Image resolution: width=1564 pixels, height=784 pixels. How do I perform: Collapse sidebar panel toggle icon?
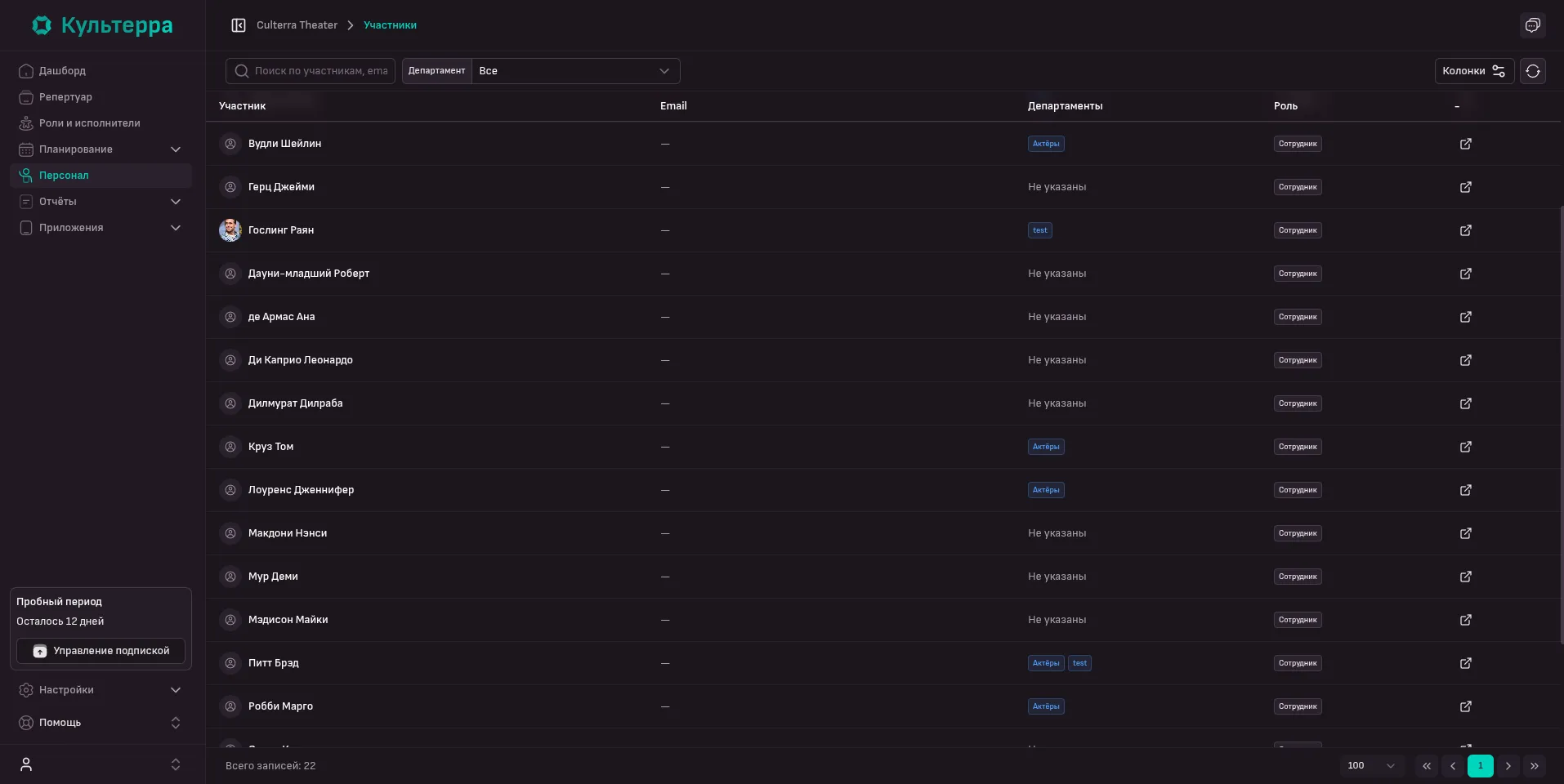239,25
